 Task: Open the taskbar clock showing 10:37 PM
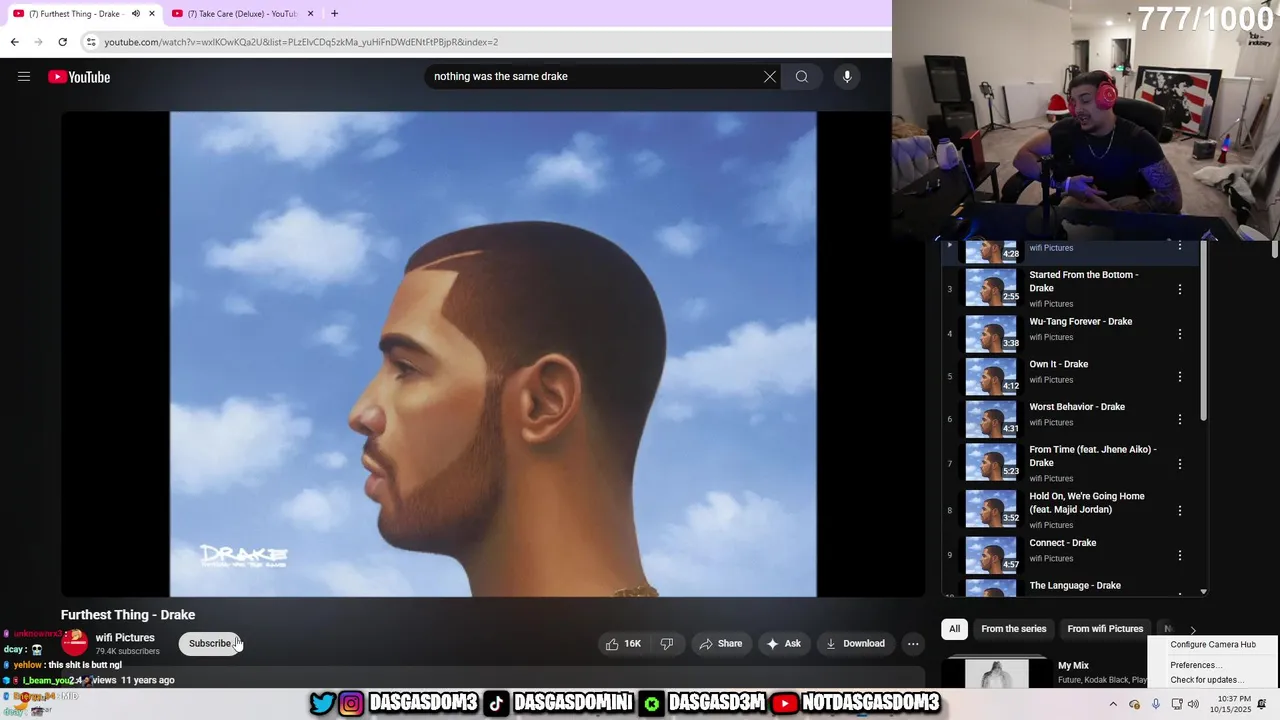(1231, 704)
